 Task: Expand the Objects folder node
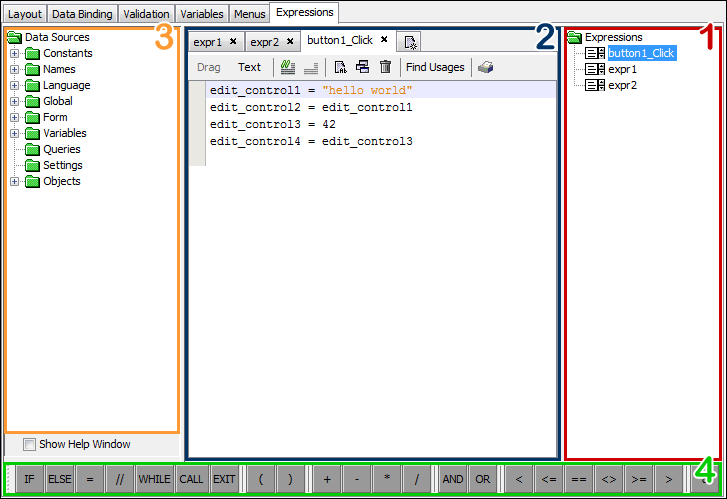pyautogui.click(x=15, y=181)
